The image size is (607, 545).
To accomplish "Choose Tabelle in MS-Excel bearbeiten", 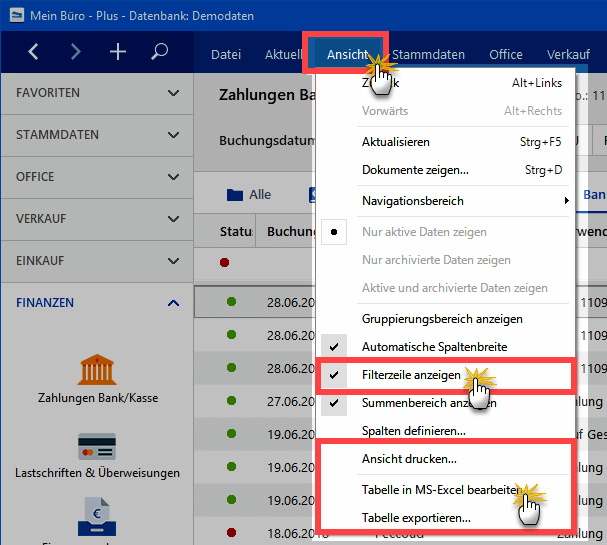I will point(444,490).
